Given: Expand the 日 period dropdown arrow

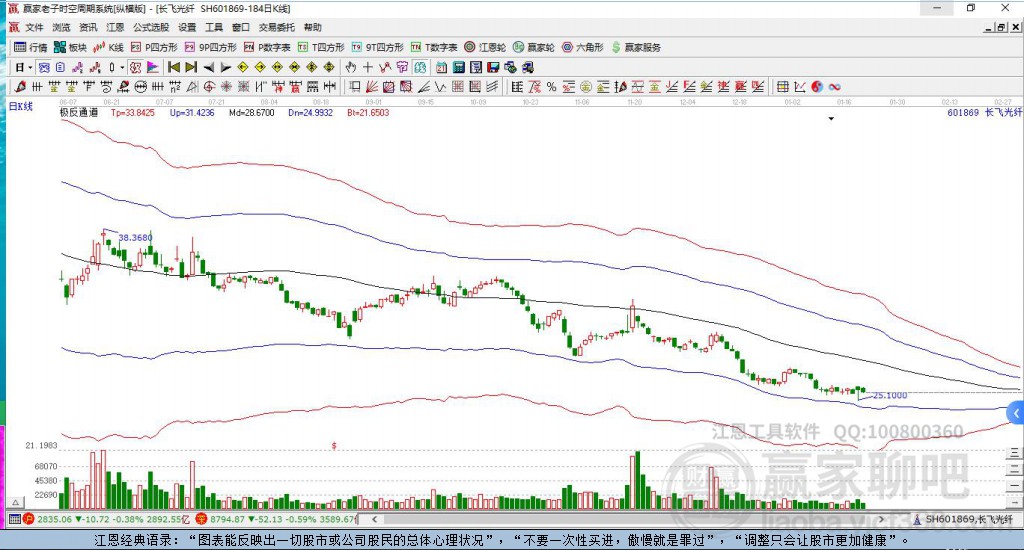Looking at the screenshot, I should 30,67.
